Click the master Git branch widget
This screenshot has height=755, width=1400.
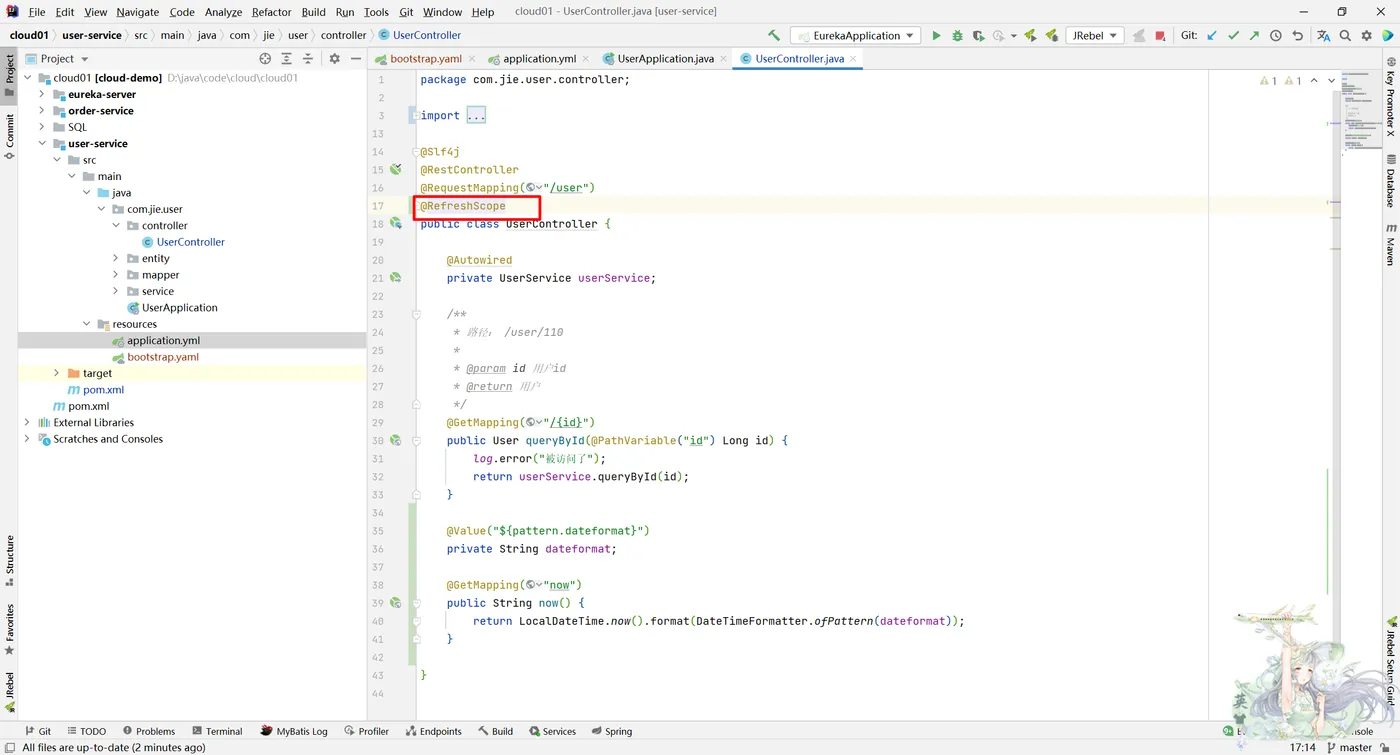(x=1349, y=747)
